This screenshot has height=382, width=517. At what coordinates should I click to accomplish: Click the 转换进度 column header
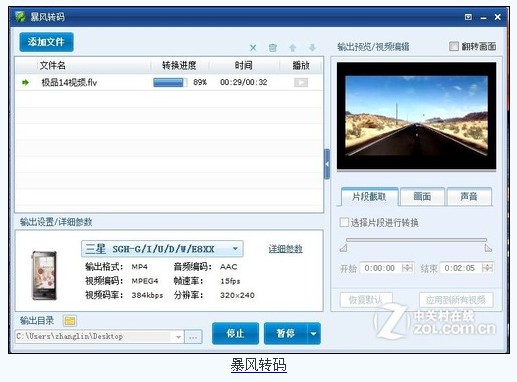(x=179, y=65)
